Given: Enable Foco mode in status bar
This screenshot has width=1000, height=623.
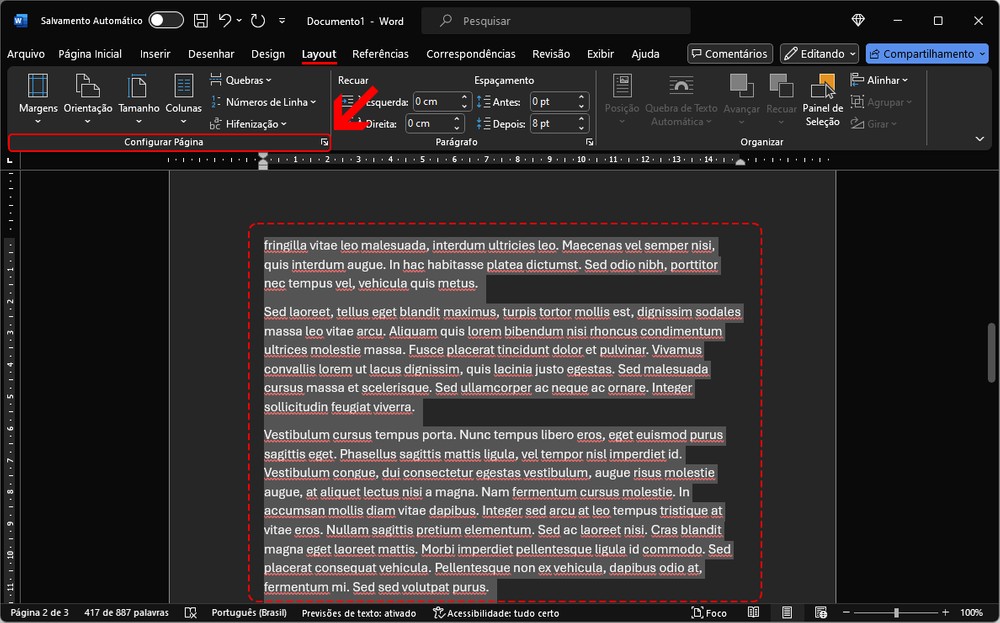Looking at the screenshot, I should point(707,612).
